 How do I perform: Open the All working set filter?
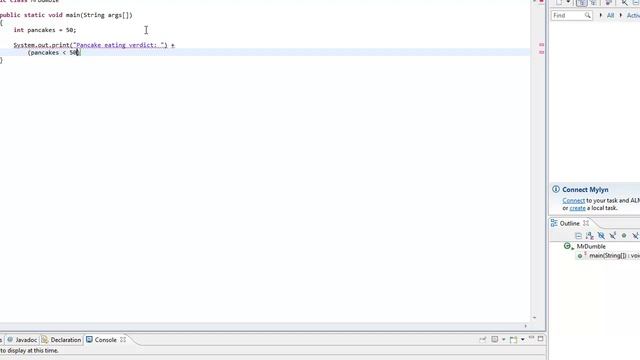point(610,16)
